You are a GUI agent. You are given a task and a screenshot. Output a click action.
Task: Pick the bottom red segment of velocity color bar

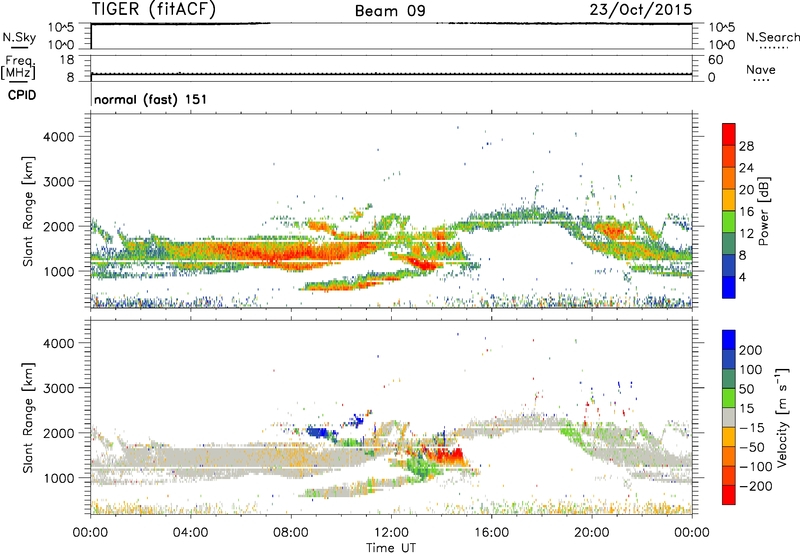coord(729,495)
